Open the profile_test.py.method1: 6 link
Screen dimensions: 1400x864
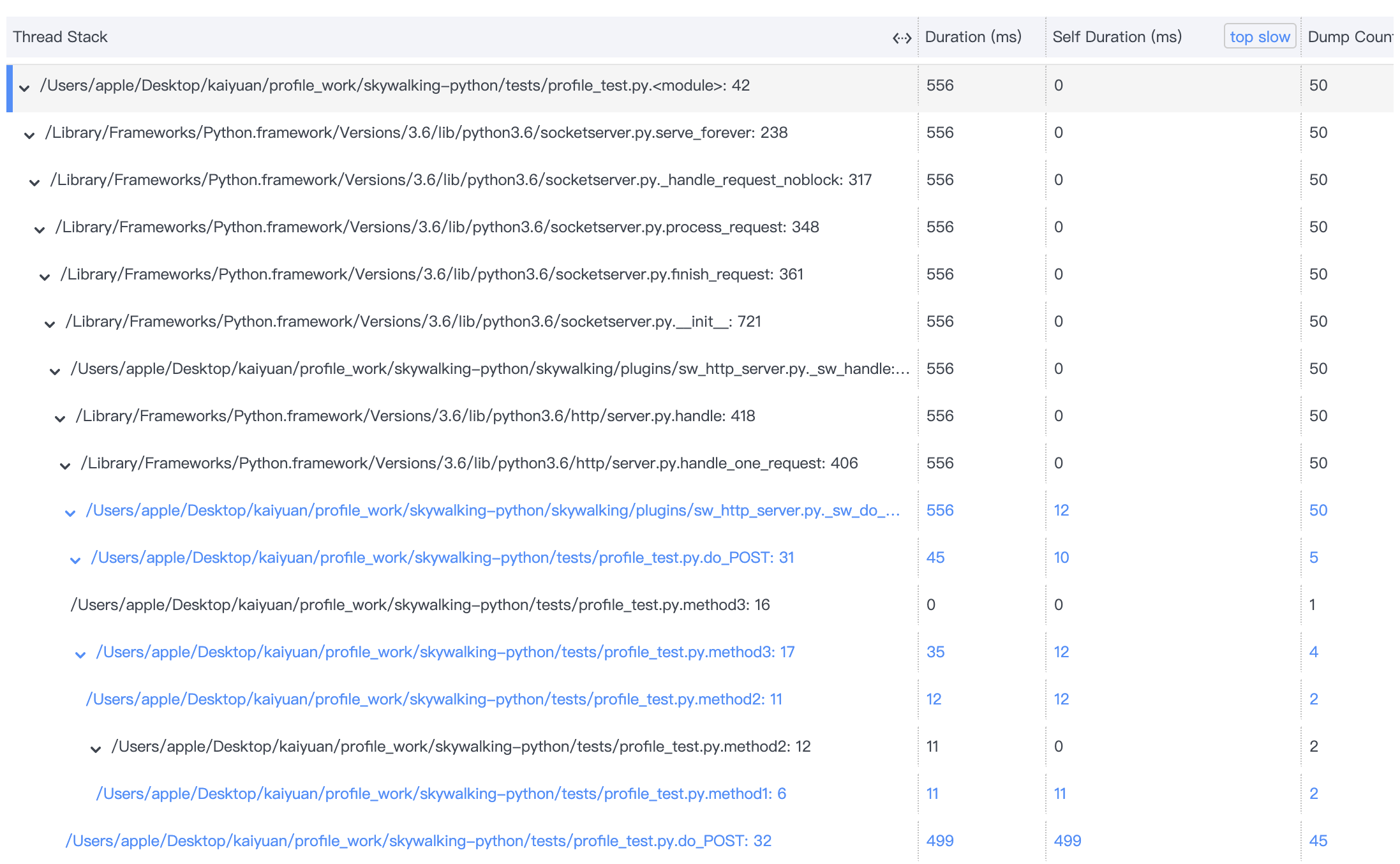pyautogui.click(x=439, y=794)
